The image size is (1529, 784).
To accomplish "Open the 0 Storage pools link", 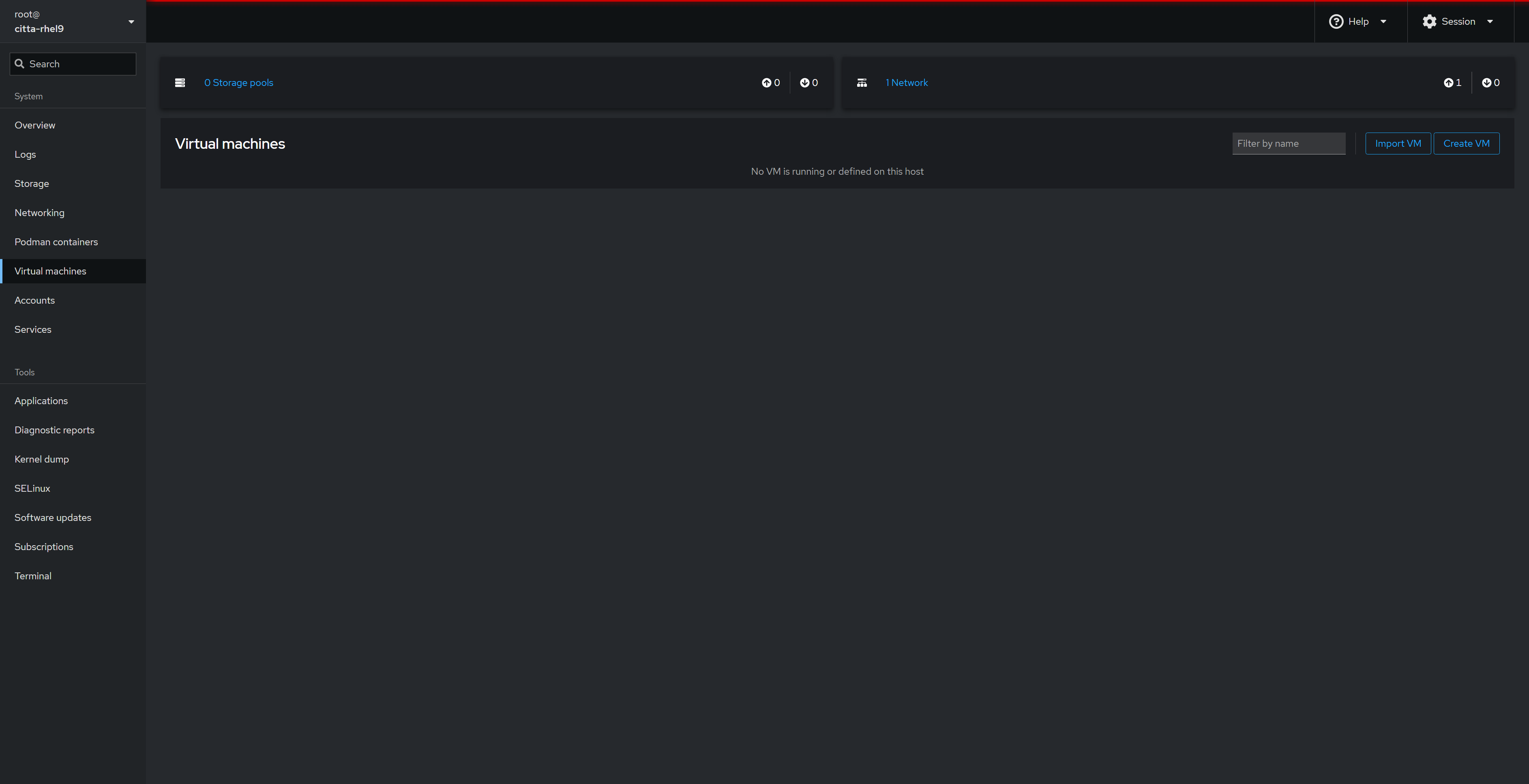I will click(238, 83).
